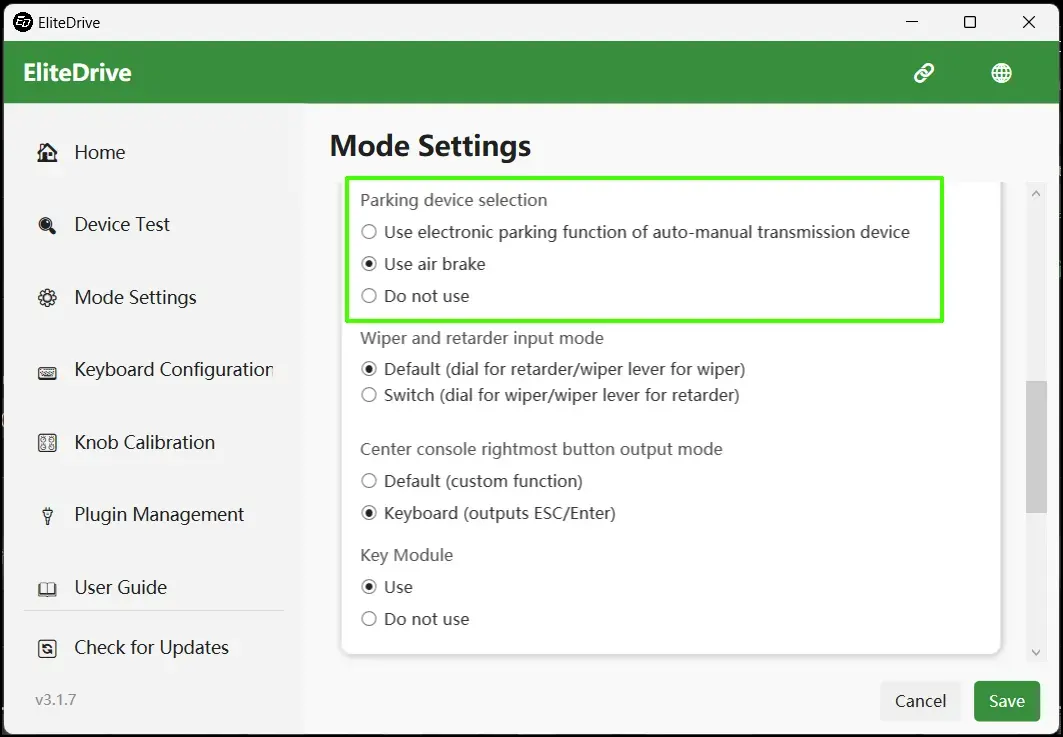Close the EliteDrive window

(x=1028, y=22)
